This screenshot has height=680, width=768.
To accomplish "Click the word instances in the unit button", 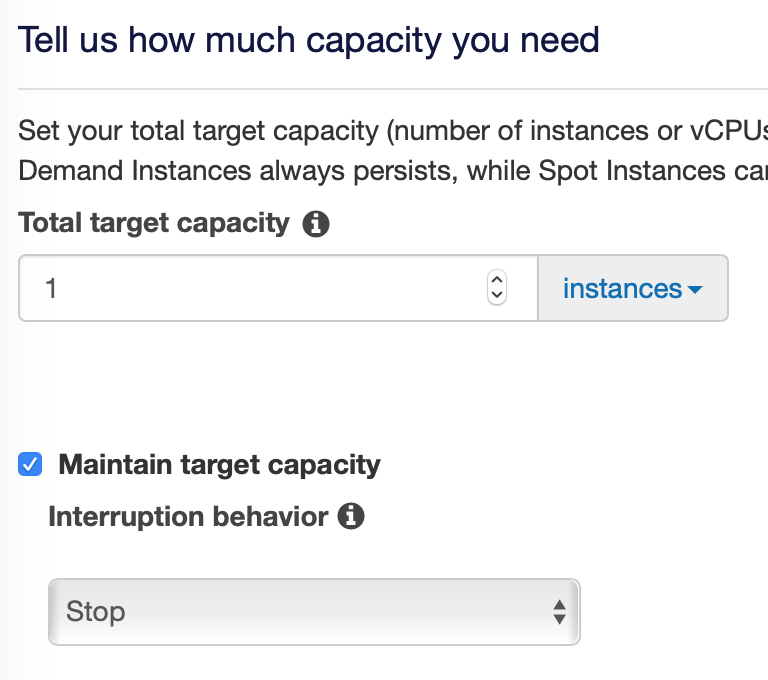I will point(622,288).
